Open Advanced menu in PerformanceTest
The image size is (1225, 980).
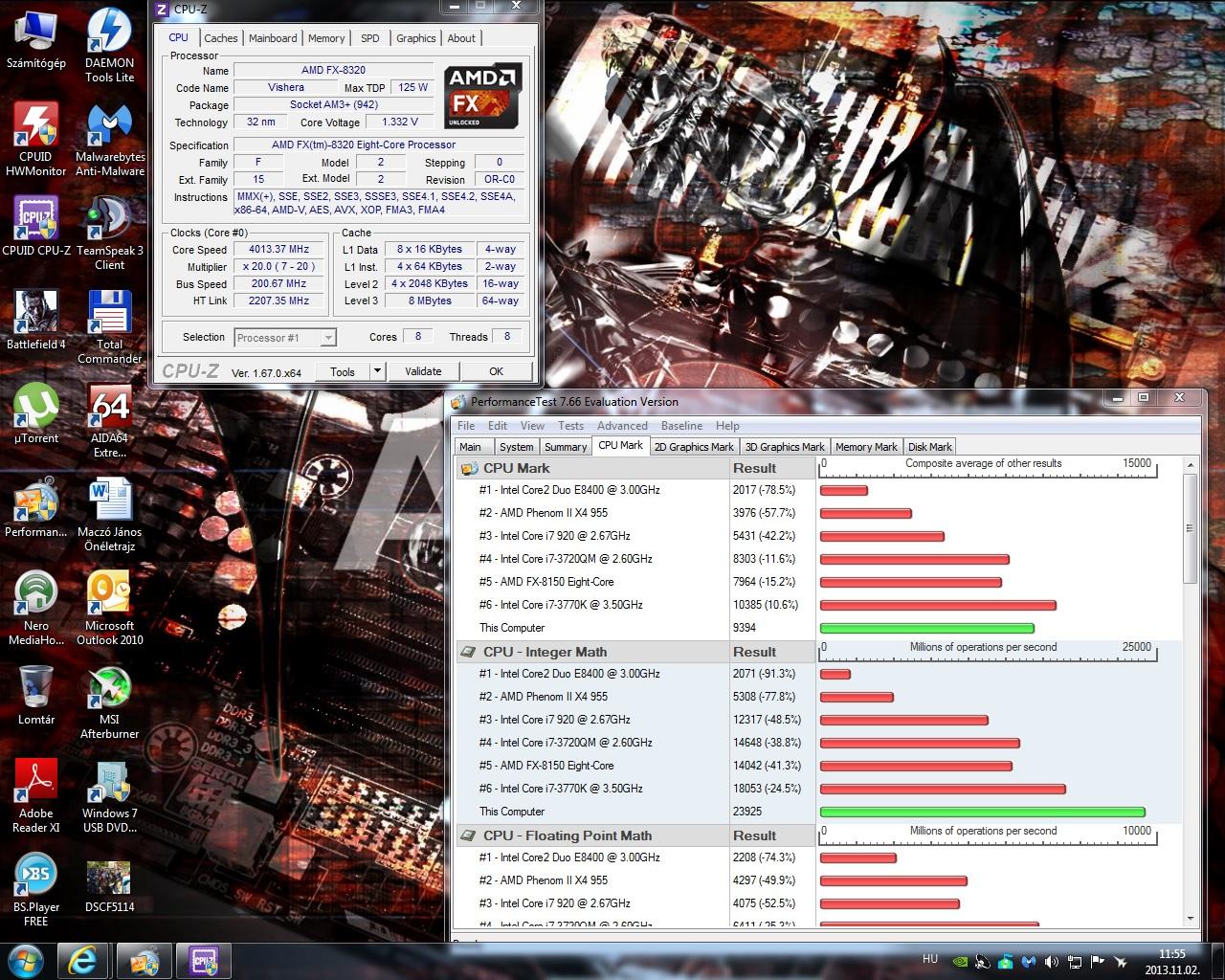tap(622, 426)
